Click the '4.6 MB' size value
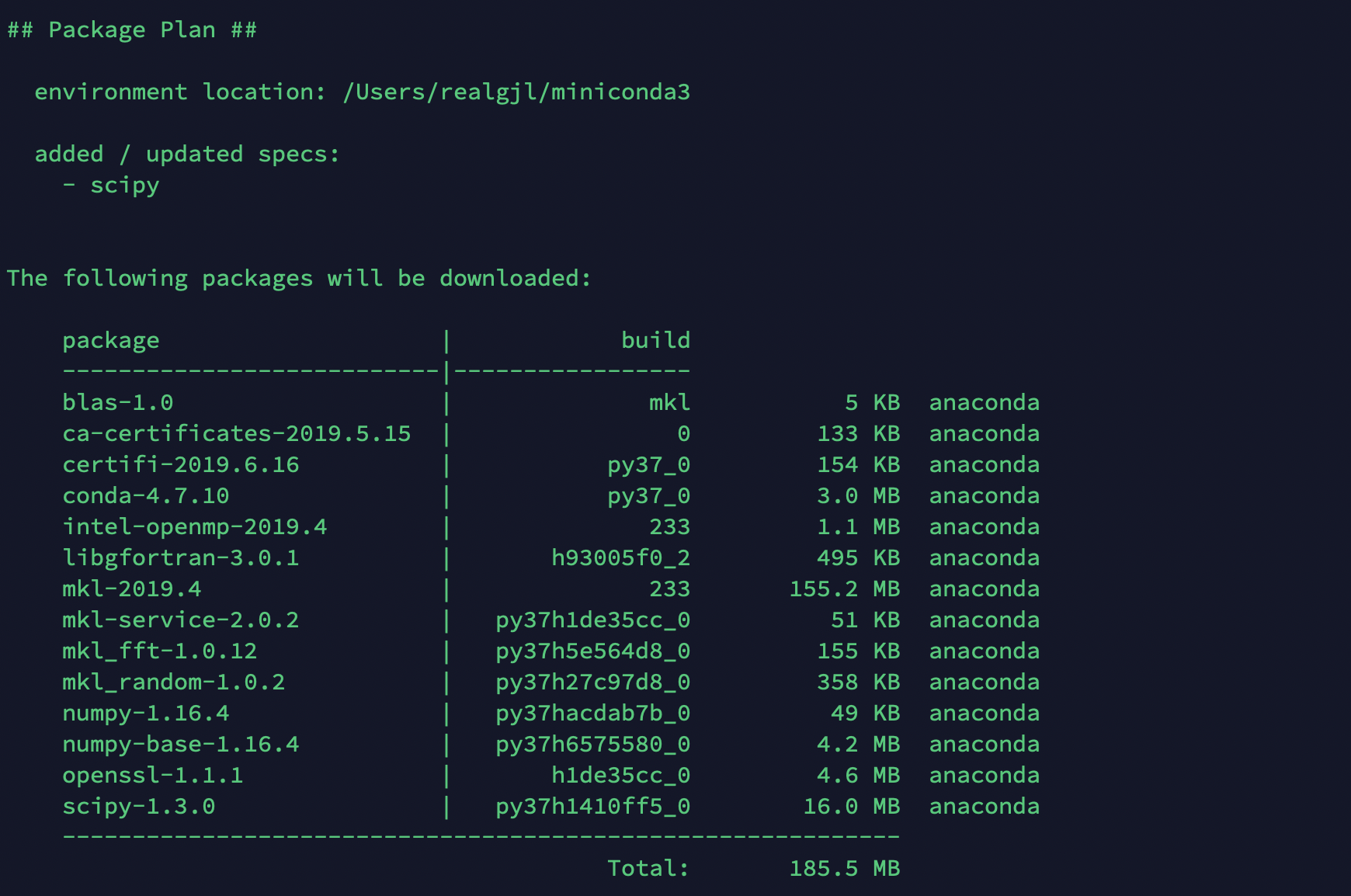The image size is (1351, 896). (859, 776)
